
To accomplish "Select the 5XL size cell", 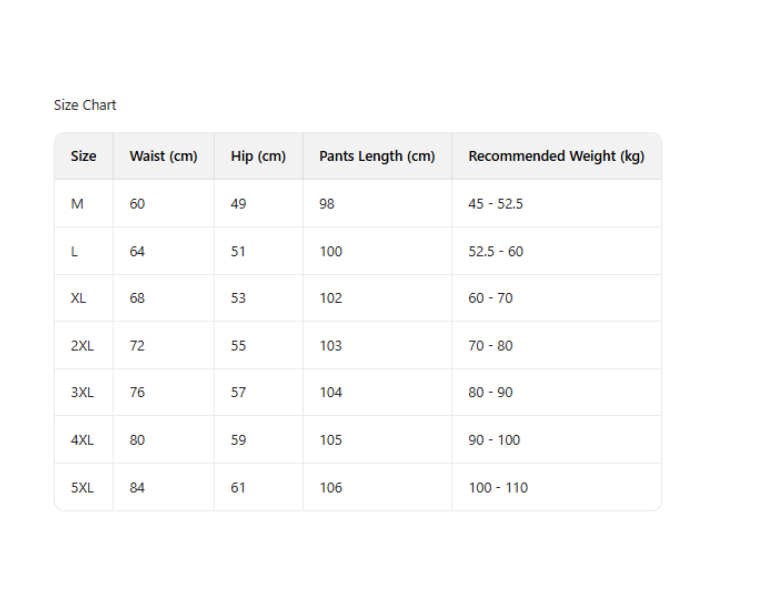I will pos(82,488).
